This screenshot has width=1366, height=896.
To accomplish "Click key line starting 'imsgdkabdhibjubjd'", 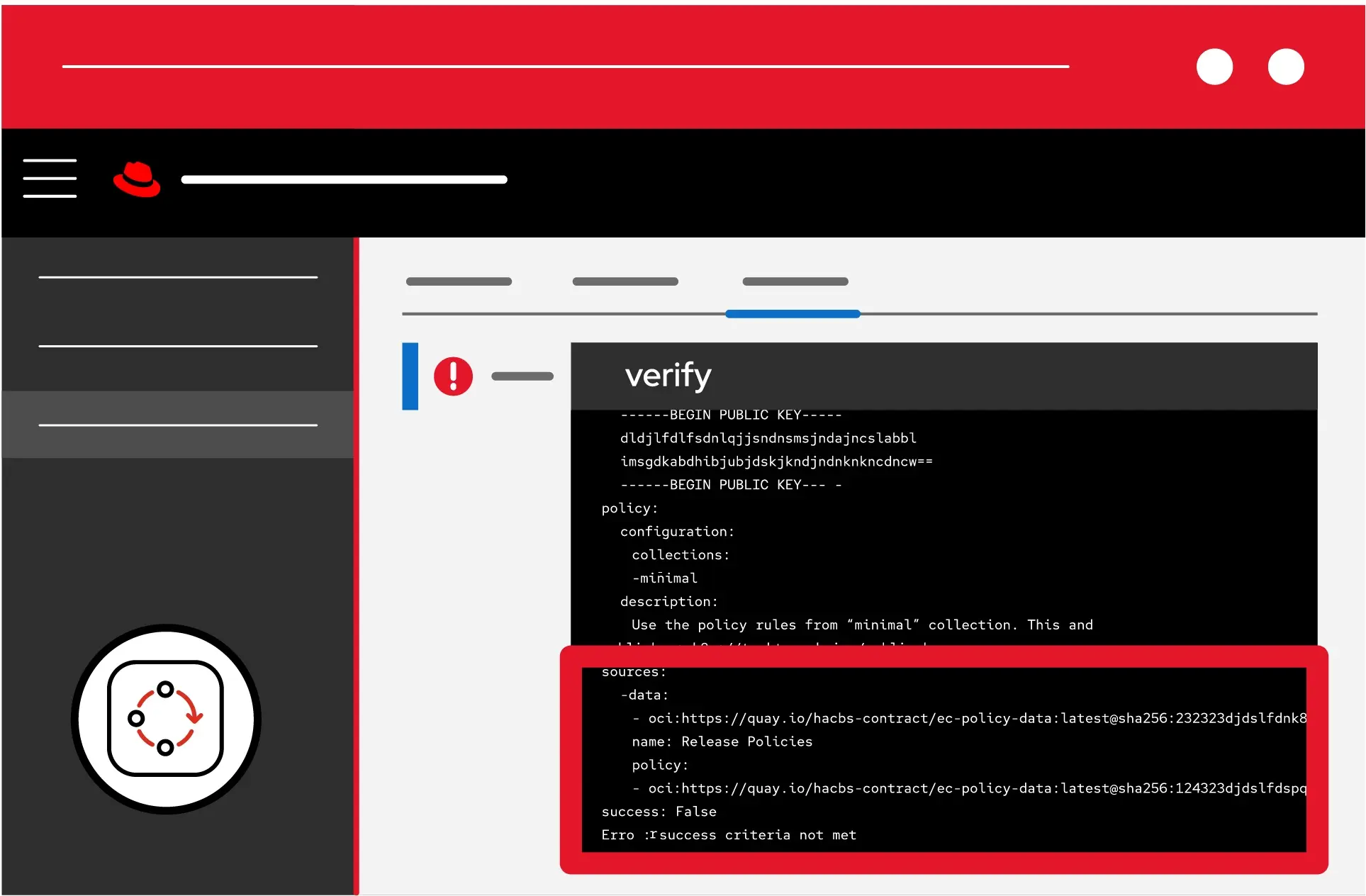I will (776, 461).
